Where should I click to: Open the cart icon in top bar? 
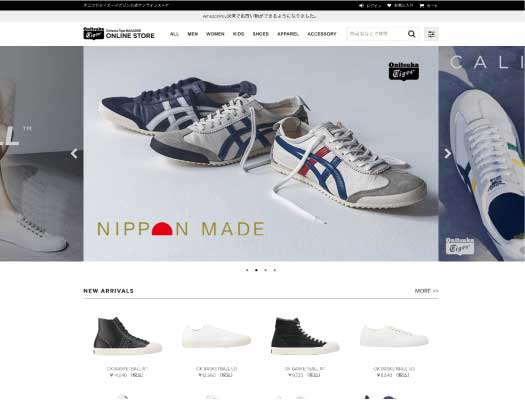422,6
